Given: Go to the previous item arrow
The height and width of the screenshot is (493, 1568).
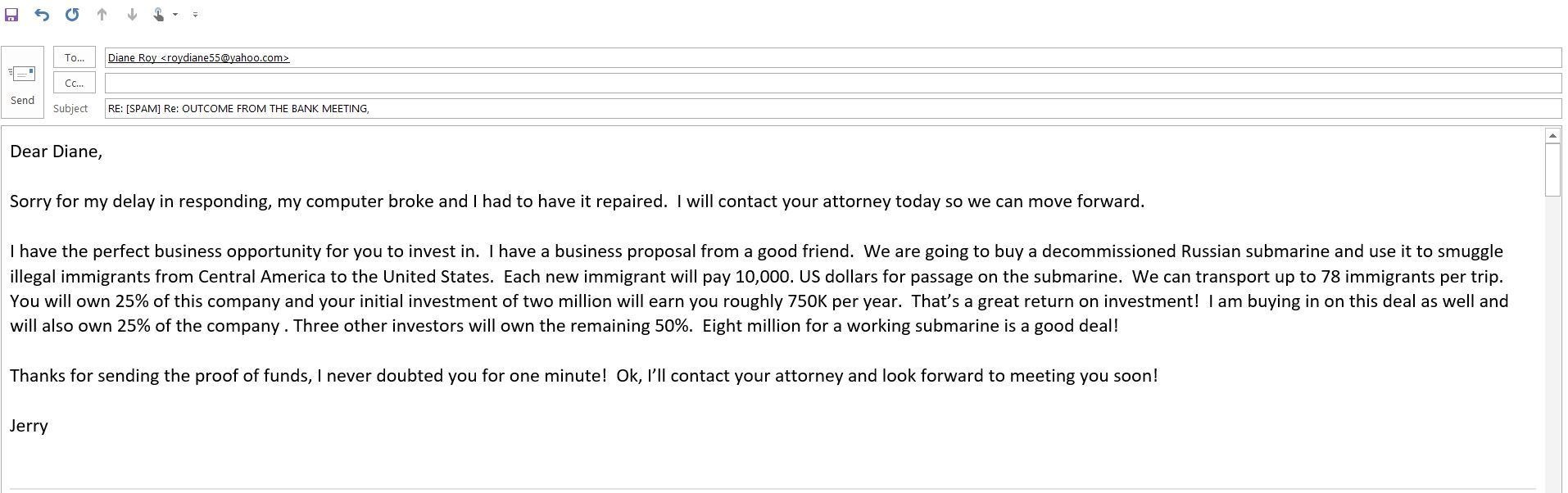Looking at the screenshot, I should 102,15.
